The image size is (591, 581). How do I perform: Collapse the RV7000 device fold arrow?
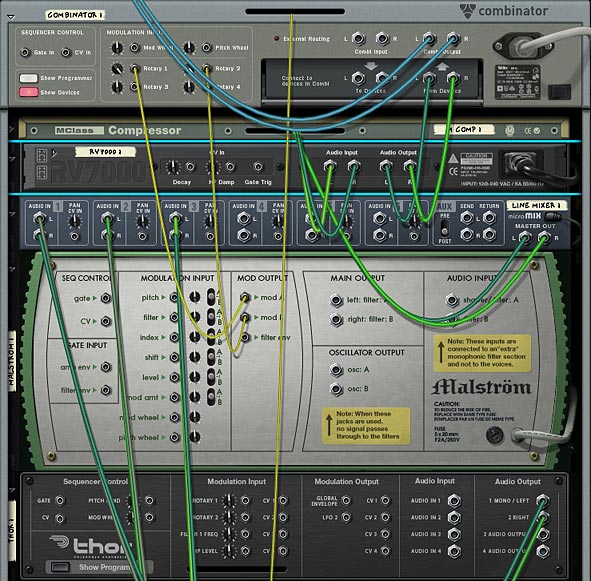11,159
